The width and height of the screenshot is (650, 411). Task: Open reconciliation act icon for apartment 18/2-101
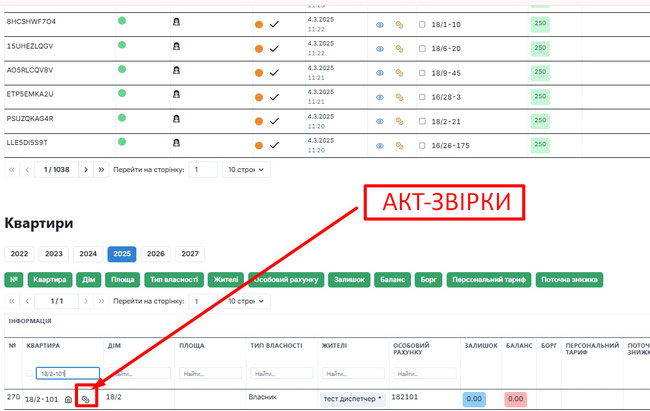click(86, 399)
